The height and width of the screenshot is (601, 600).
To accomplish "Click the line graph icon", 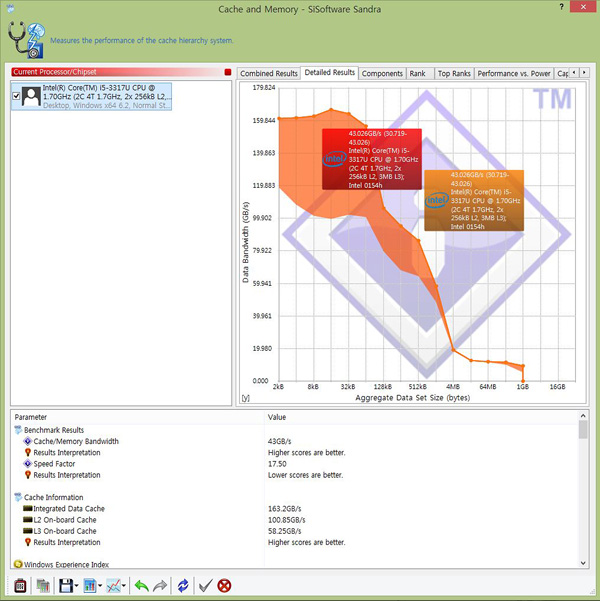I will pyautogui.click(x=113, y=586).
